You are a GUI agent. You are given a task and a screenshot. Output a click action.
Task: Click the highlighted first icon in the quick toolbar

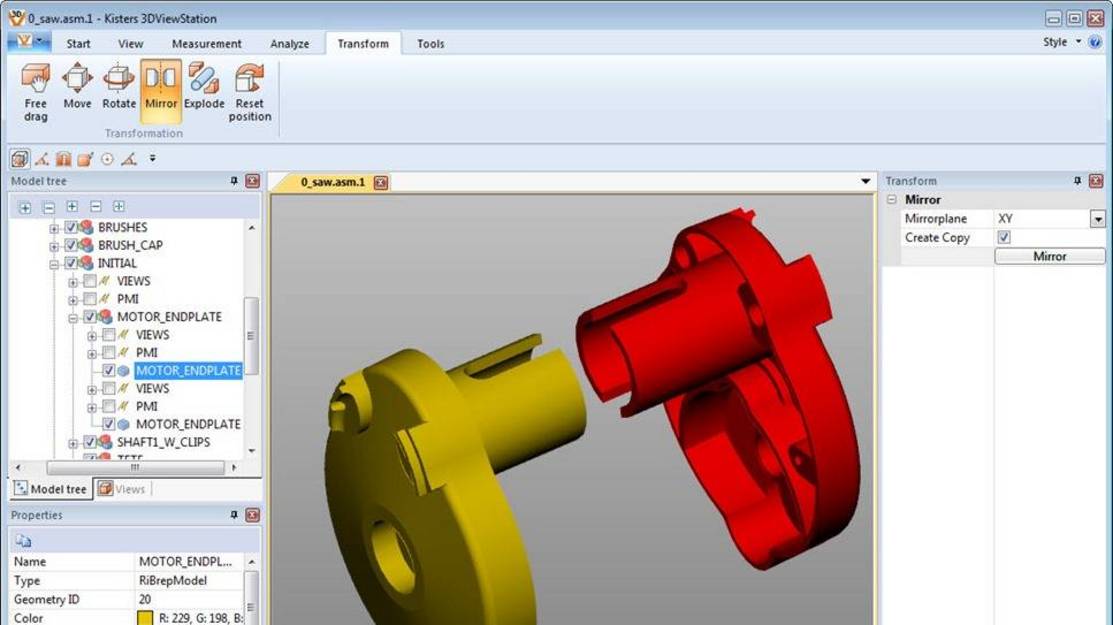tap(20, 159)
